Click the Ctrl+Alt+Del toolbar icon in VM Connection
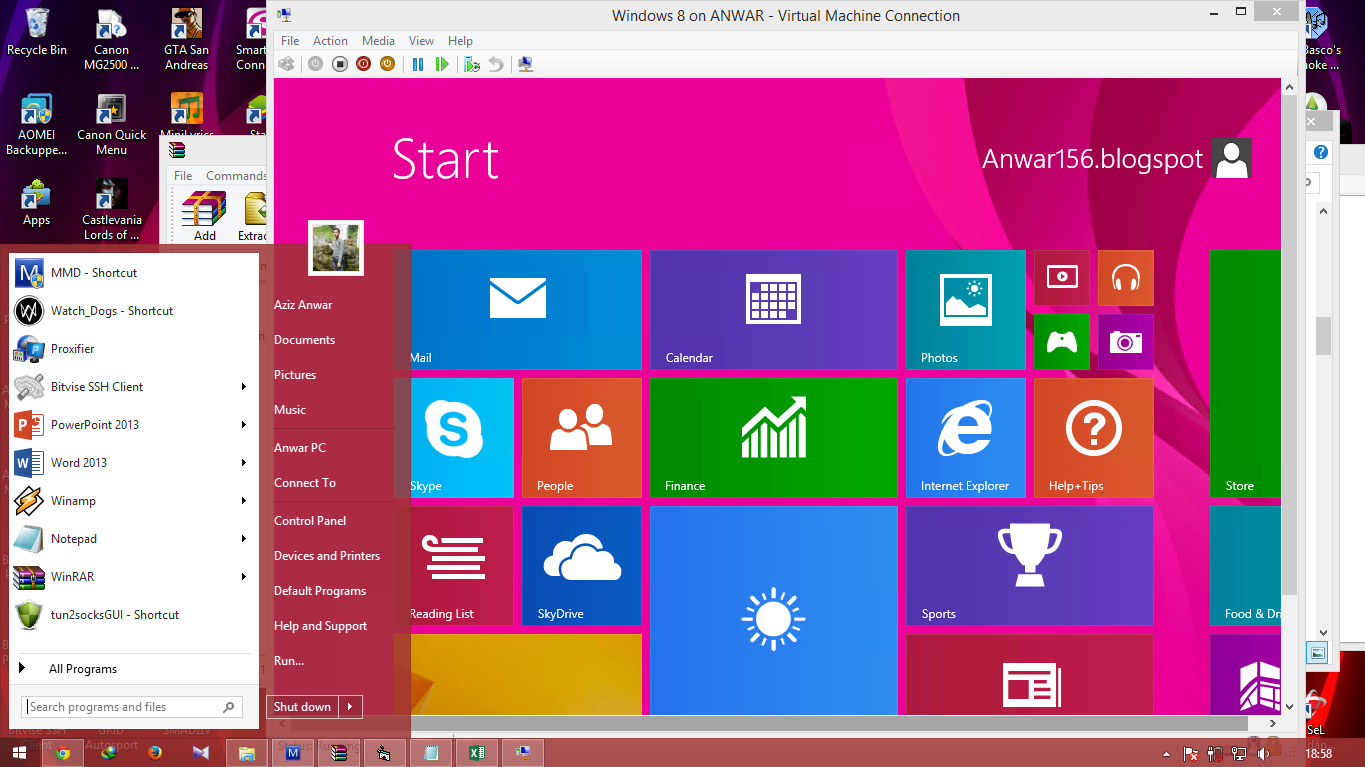The image size is (1365, 767). 286,64
